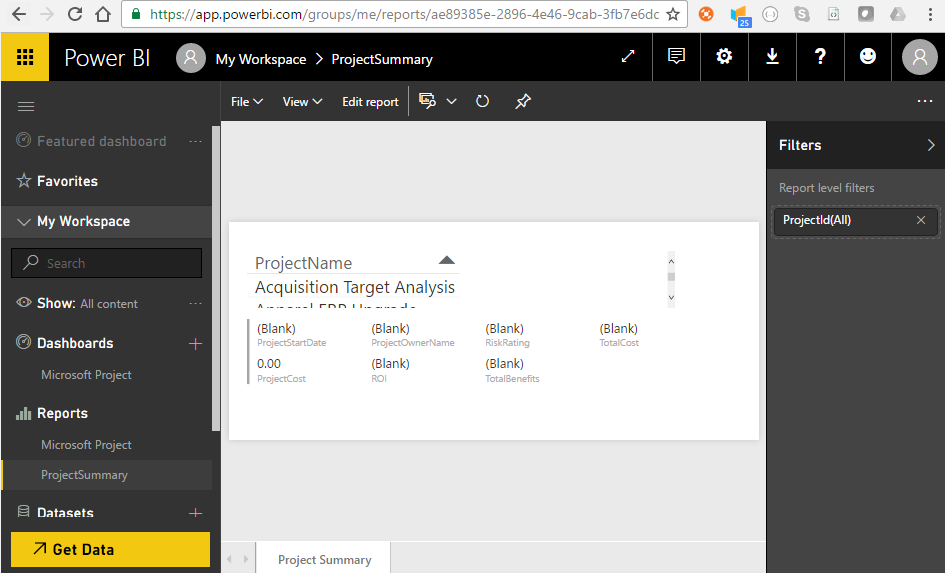Open the help question mark icon
945x573 pixels.
coord(820,57)
